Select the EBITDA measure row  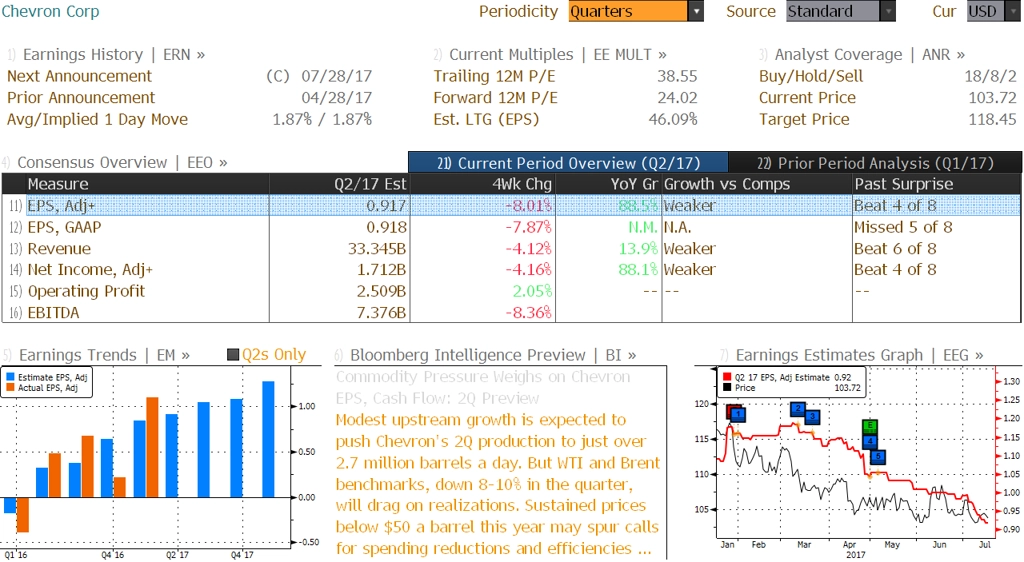(511, 313)
